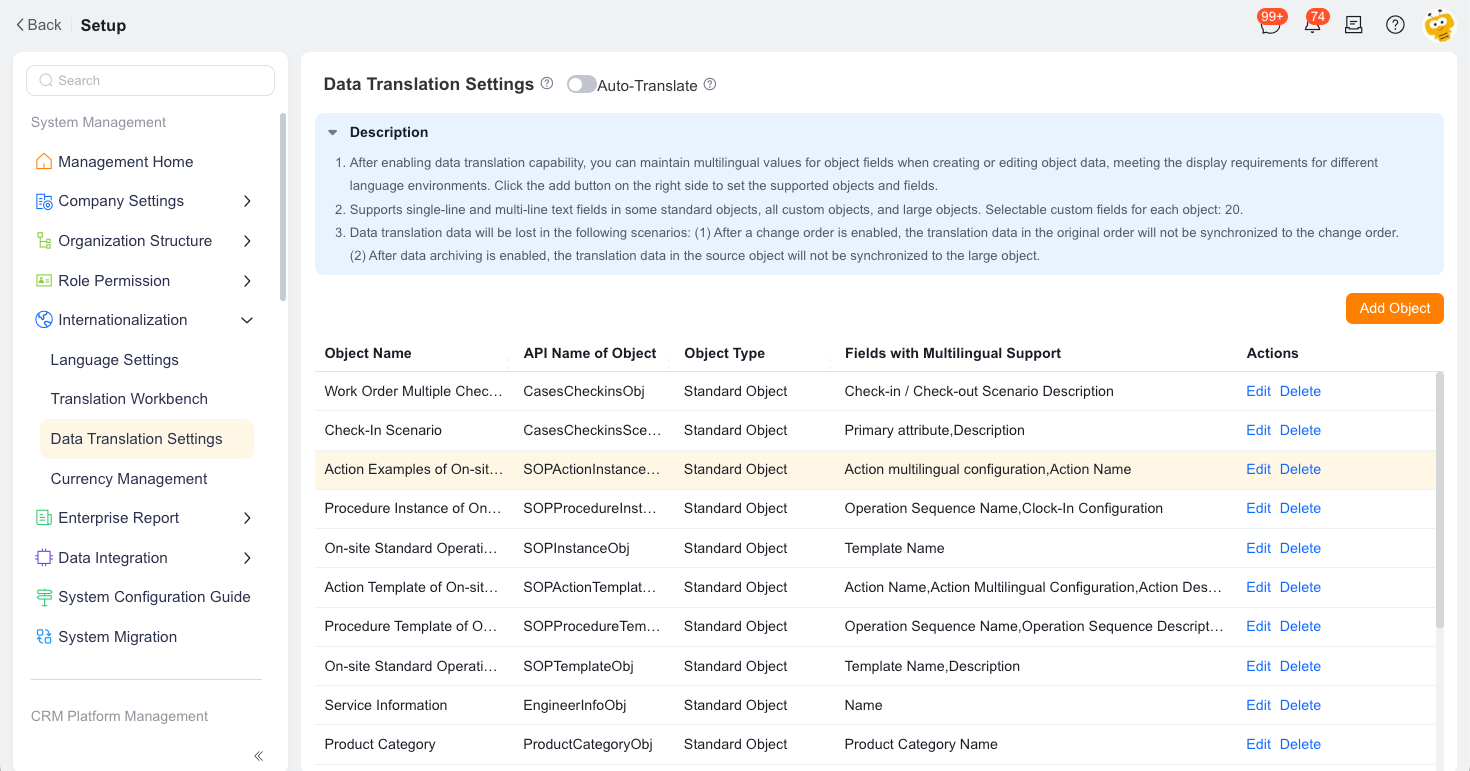1470x771 pixels.
Task: Click Fields with Multilingual Support header
Action: pyautogui.click(x=953, y=353)
